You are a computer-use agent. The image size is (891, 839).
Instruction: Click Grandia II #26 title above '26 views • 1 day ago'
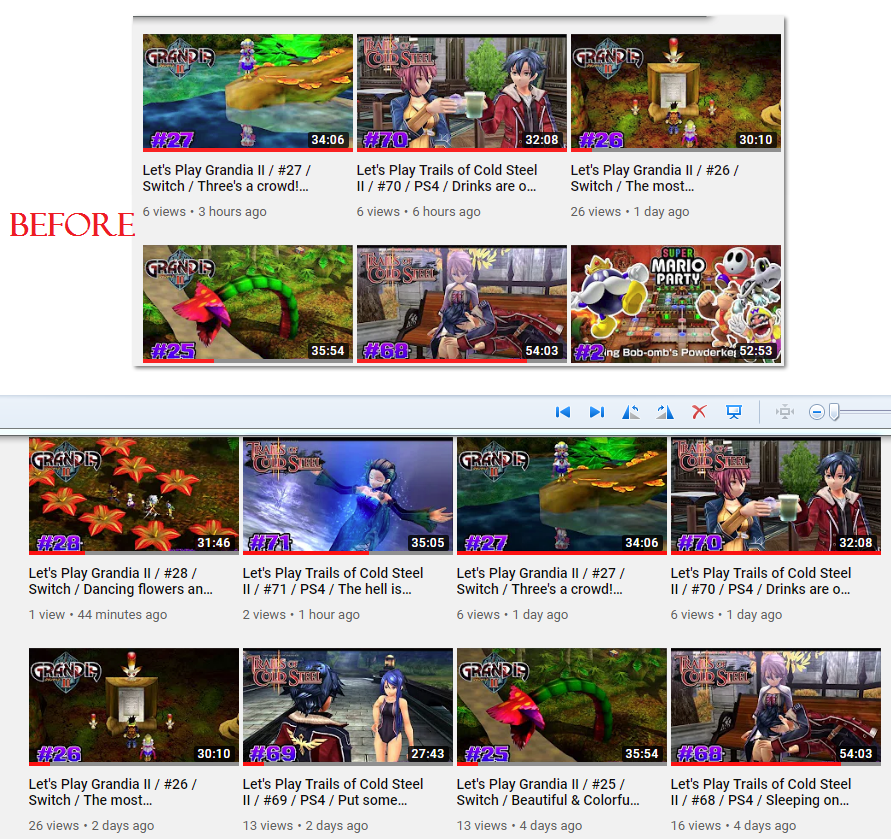pyautogui.click(x=655, y=178)
